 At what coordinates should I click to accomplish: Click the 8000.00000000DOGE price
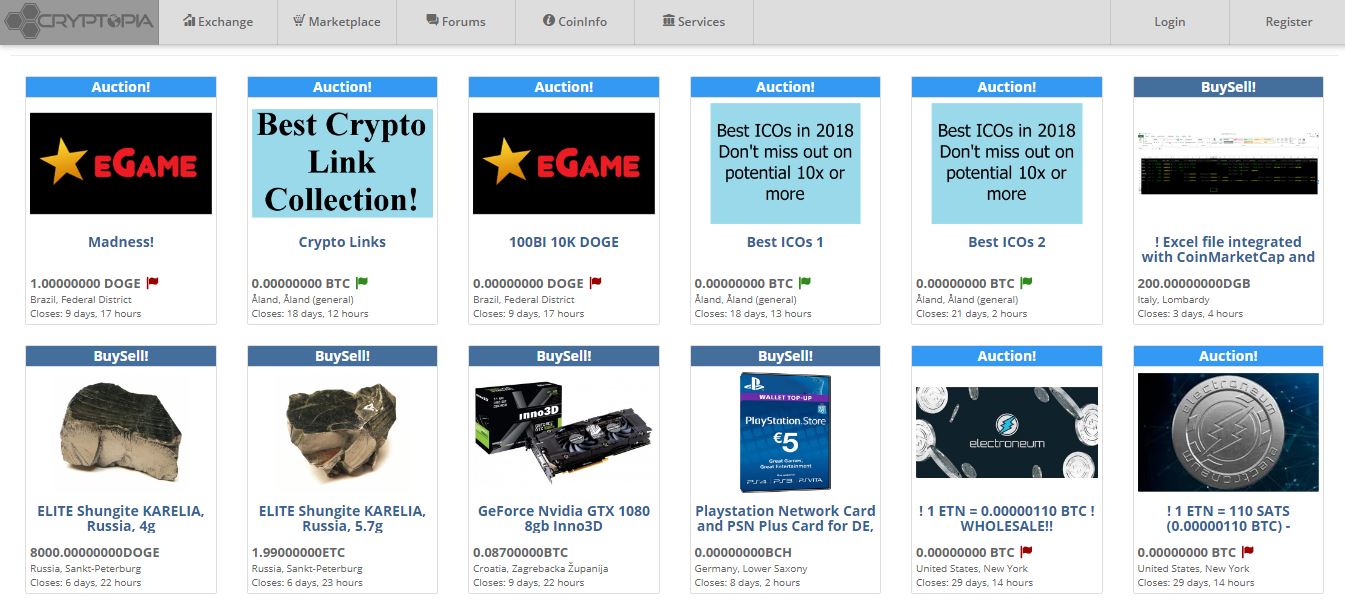[95, 552]
